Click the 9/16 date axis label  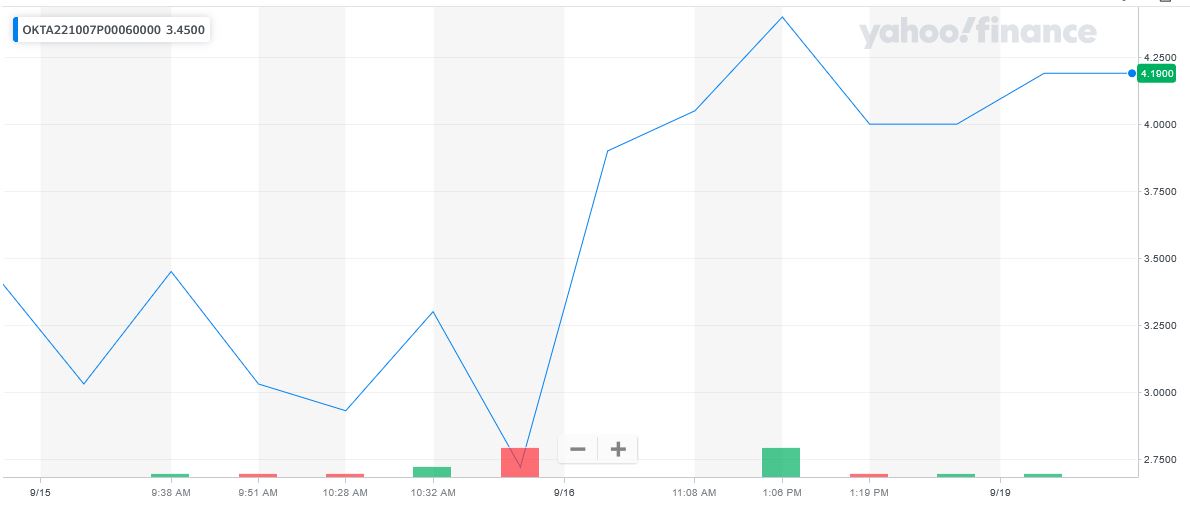click(564, 492)
